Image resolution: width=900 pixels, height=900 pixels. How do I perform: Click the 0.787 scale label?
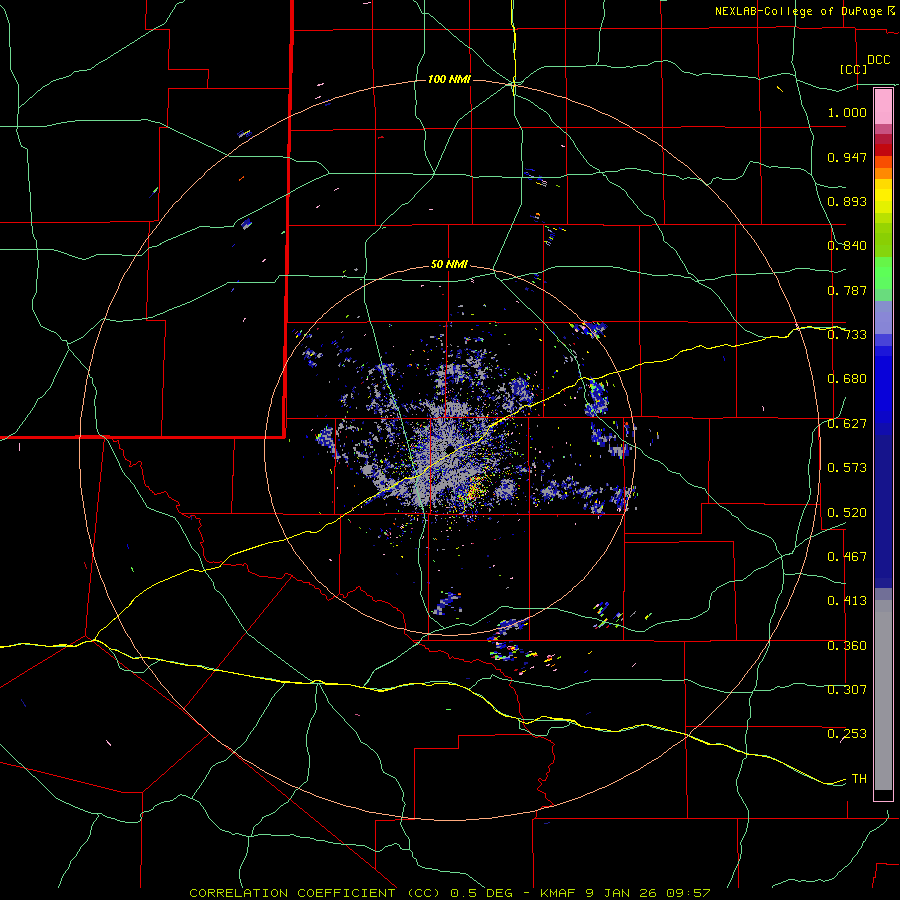pos(847,290)
